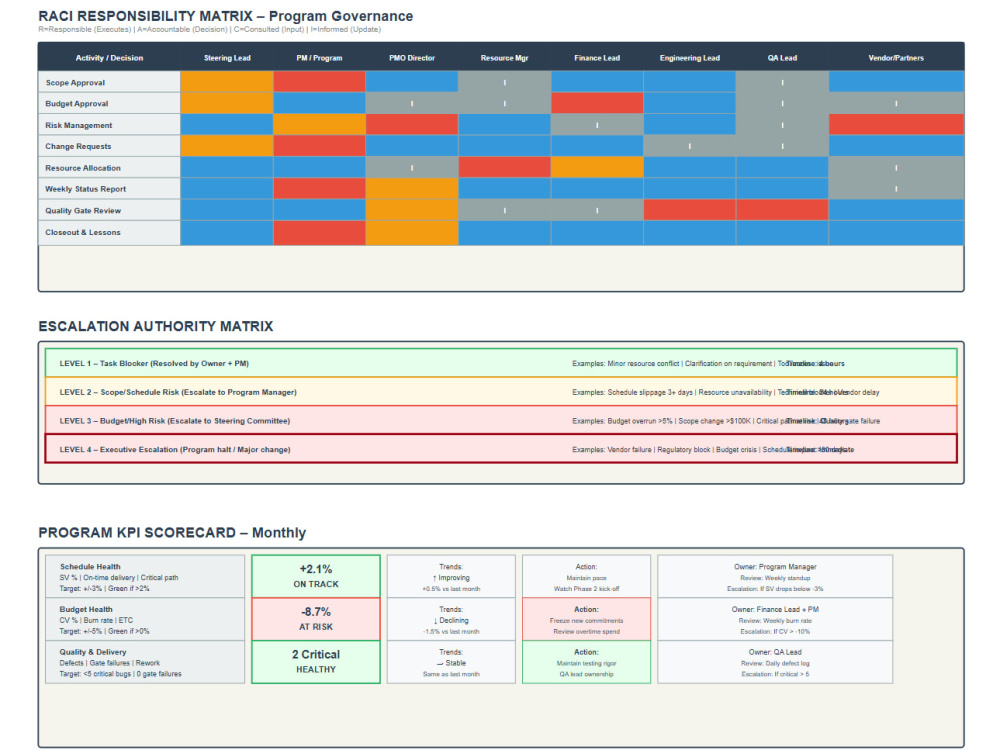Click Owner: Finance Lead + PM cell
Viewport: 1000px width, 750px height.
coord(775,619)
